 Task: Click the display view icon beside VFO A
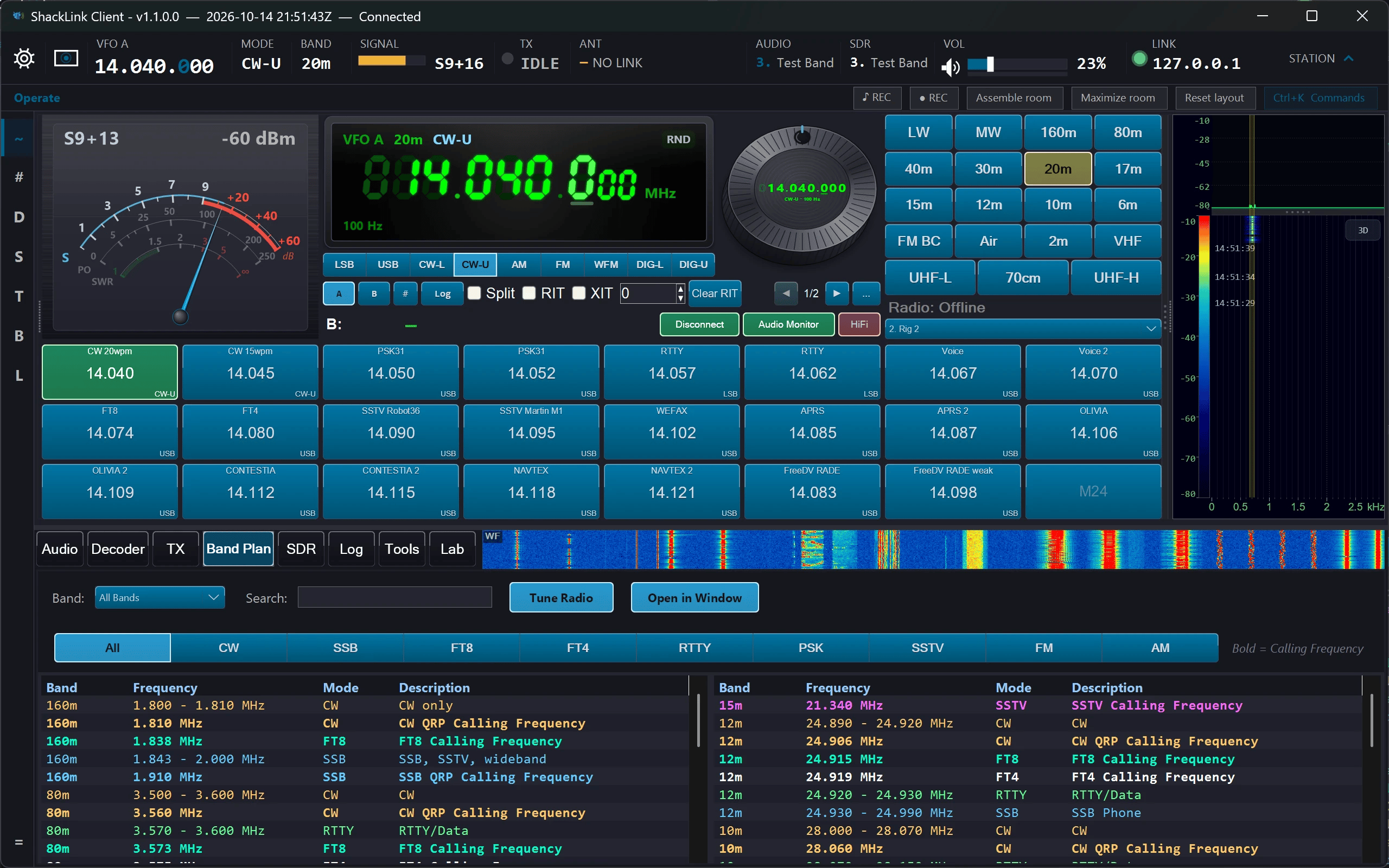point(66,58)
